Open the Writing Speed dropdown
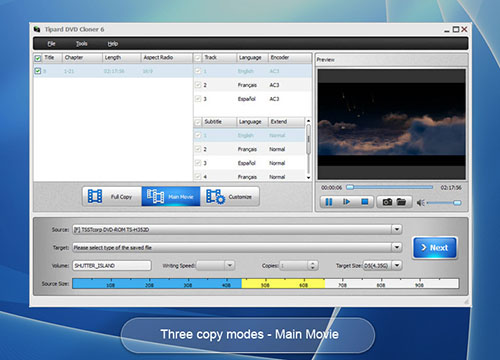500x360 pixels. [x=229, y=265]
